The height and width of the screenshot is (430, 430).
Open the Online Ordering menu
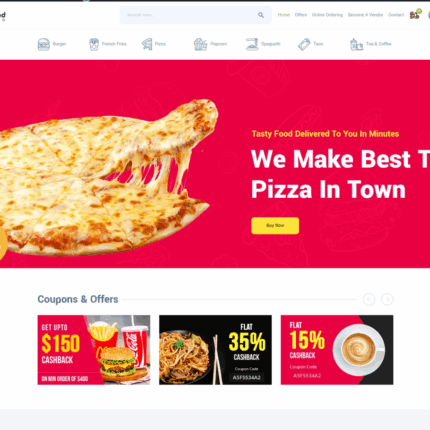327,15
